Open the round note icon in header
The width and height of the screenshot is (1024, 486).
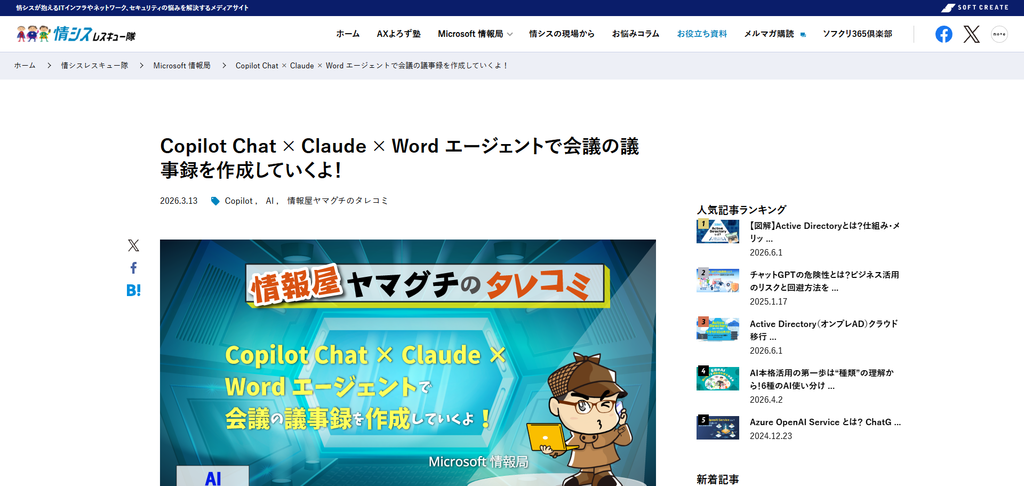pos(999,34)
